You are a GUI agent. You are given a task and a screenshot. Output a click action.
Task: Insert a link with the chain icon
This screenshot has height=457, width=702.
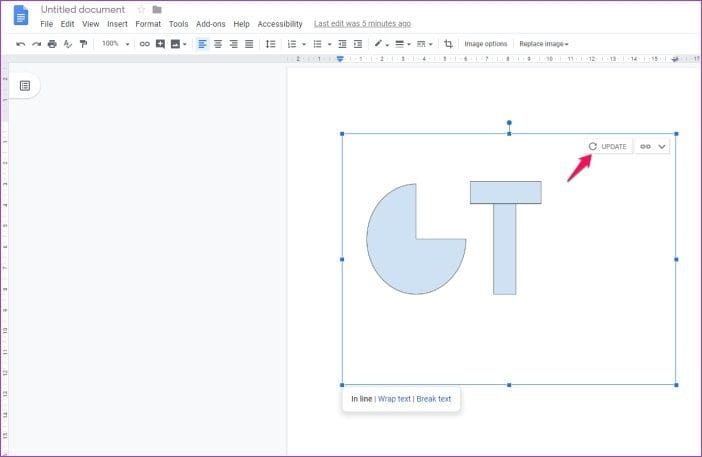pyautogui.click(x=144, y=44)
